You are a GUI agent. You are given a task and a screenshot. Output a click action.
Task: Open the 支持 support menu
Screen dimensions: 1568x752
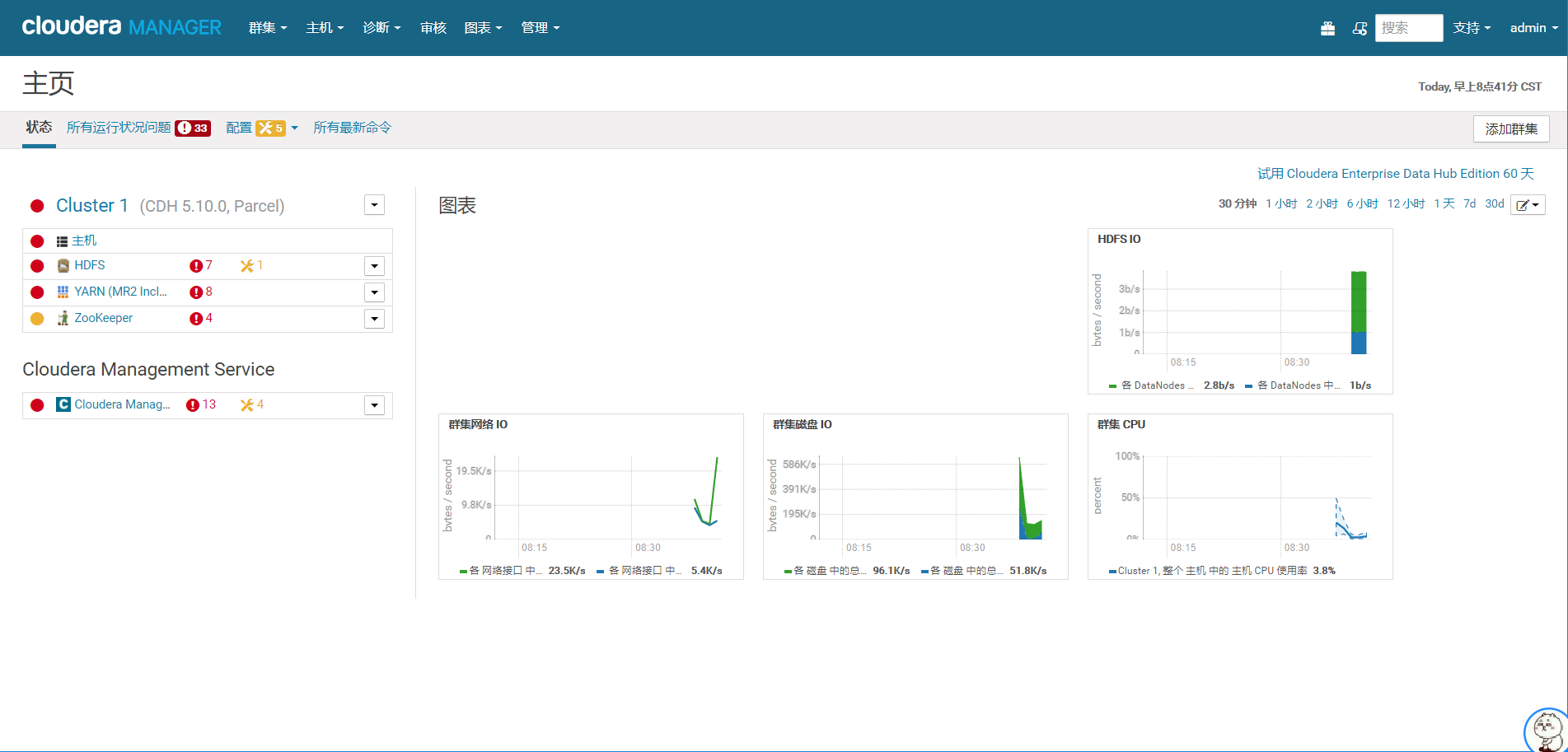tap(1472, 28)
